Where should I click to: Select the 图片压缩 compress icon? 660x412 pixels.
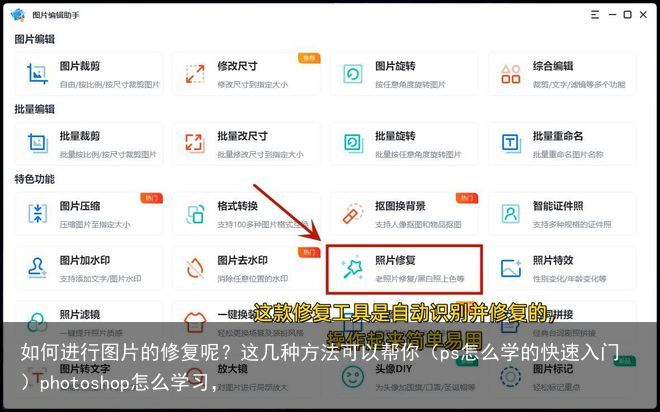coord(37,213)
